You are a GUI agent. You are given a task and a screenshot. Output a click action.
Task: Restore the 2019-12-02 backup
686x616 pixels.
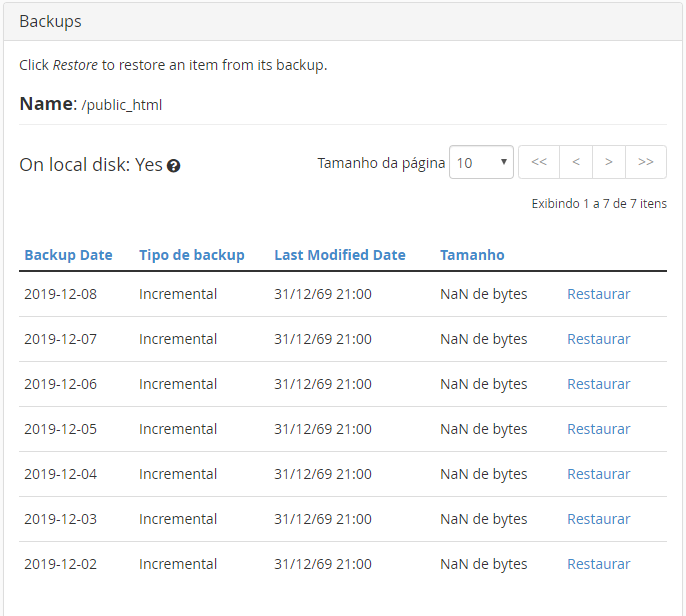598,564
